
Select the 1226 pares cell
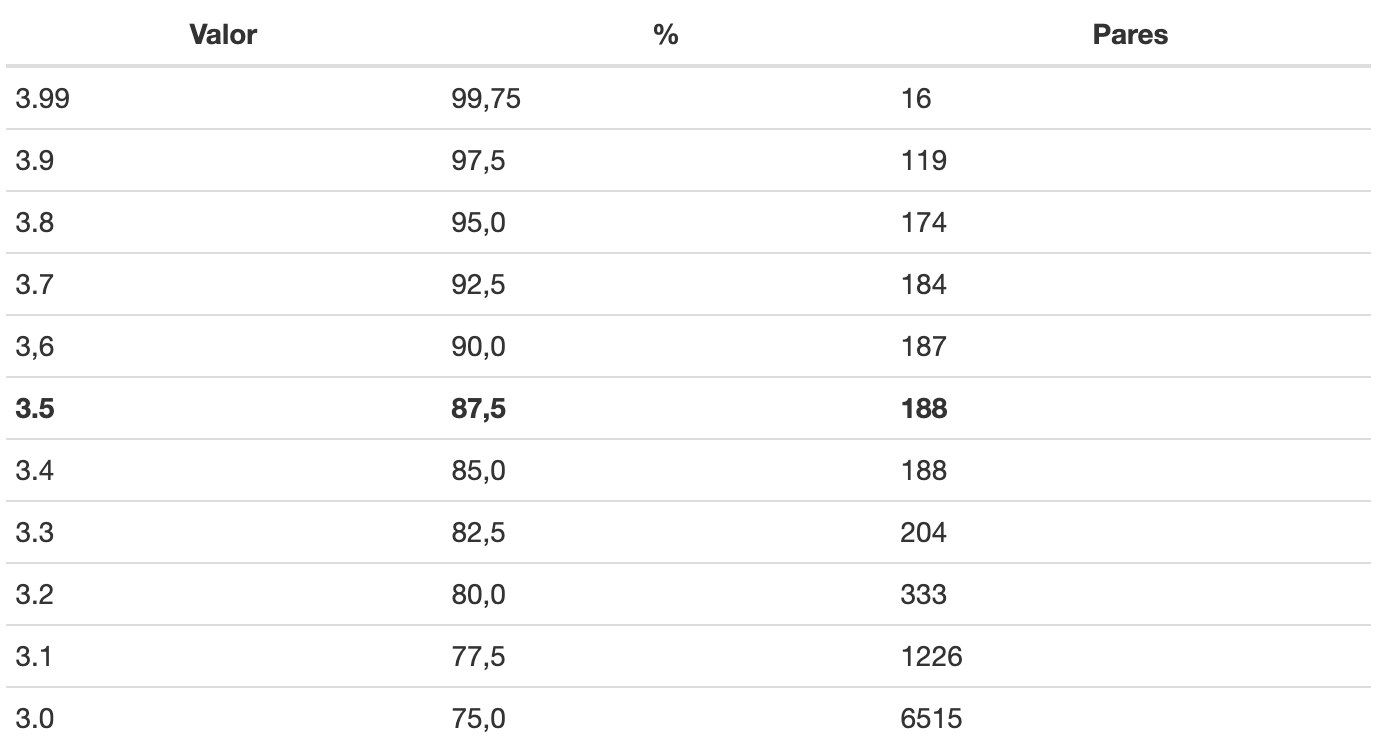(1130, 656)
